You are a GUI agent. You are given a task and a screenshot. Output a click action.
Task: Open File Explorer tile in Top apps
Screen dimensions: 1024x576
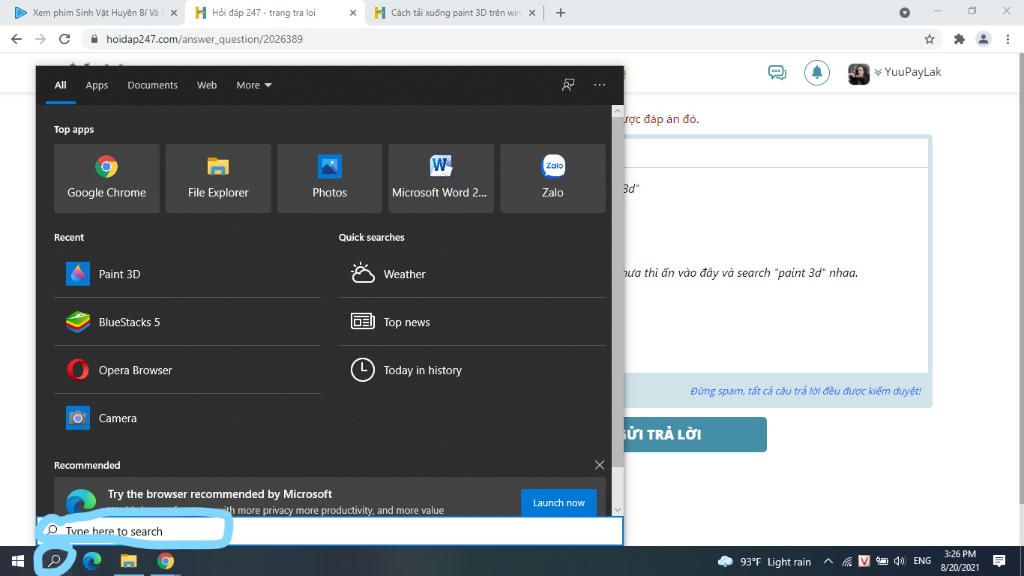pyautogui.click(x=218, y=178)
